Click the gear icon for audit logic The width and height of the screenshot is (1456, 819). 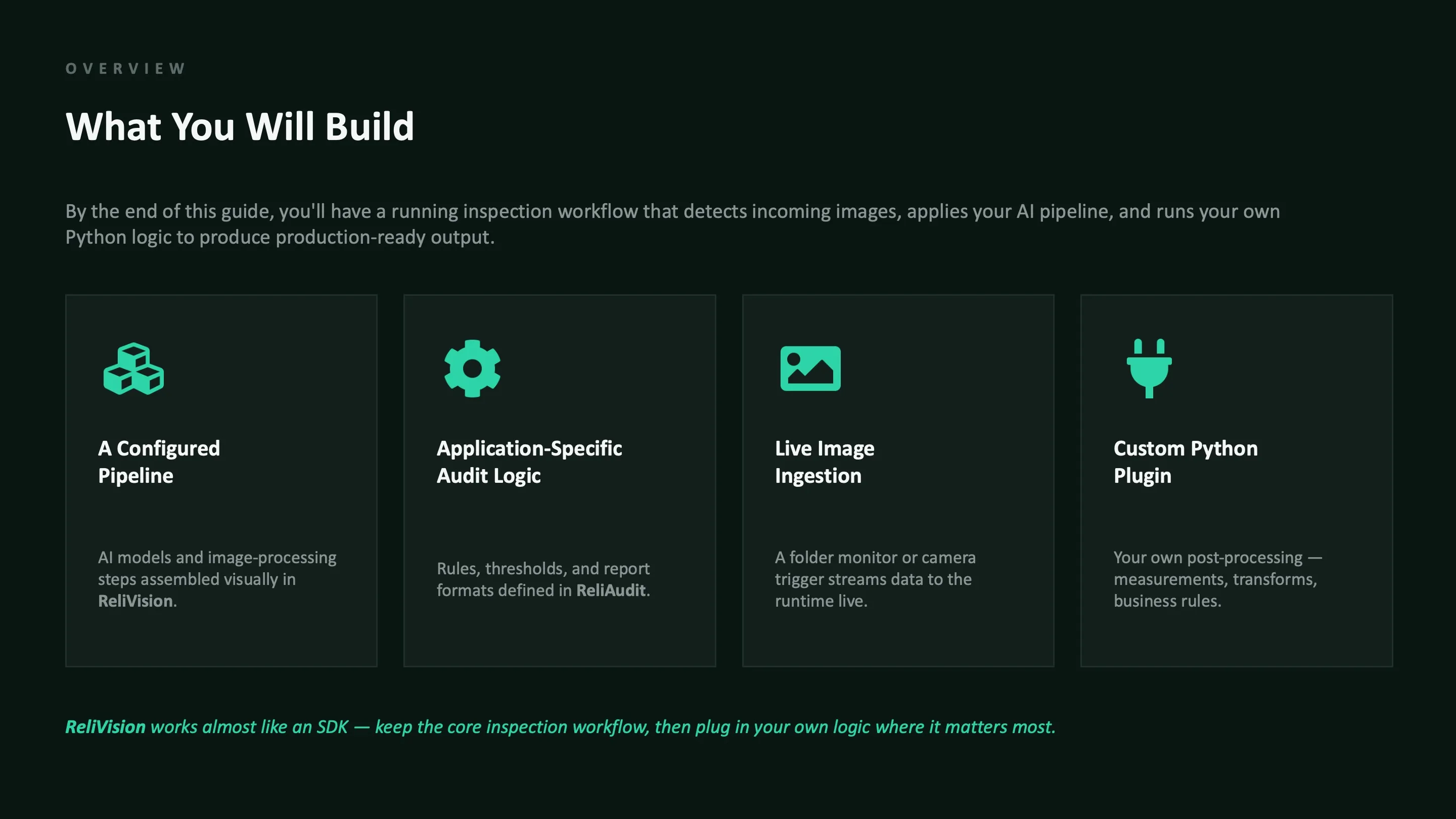(473, 369)
